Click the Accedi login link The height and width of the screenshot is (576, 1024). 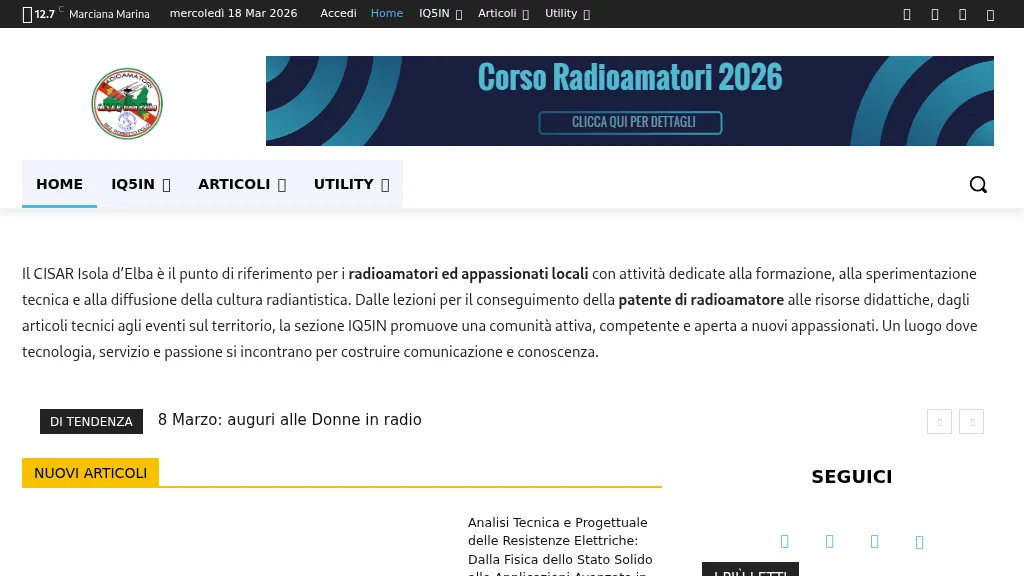[x=338, y=13]
